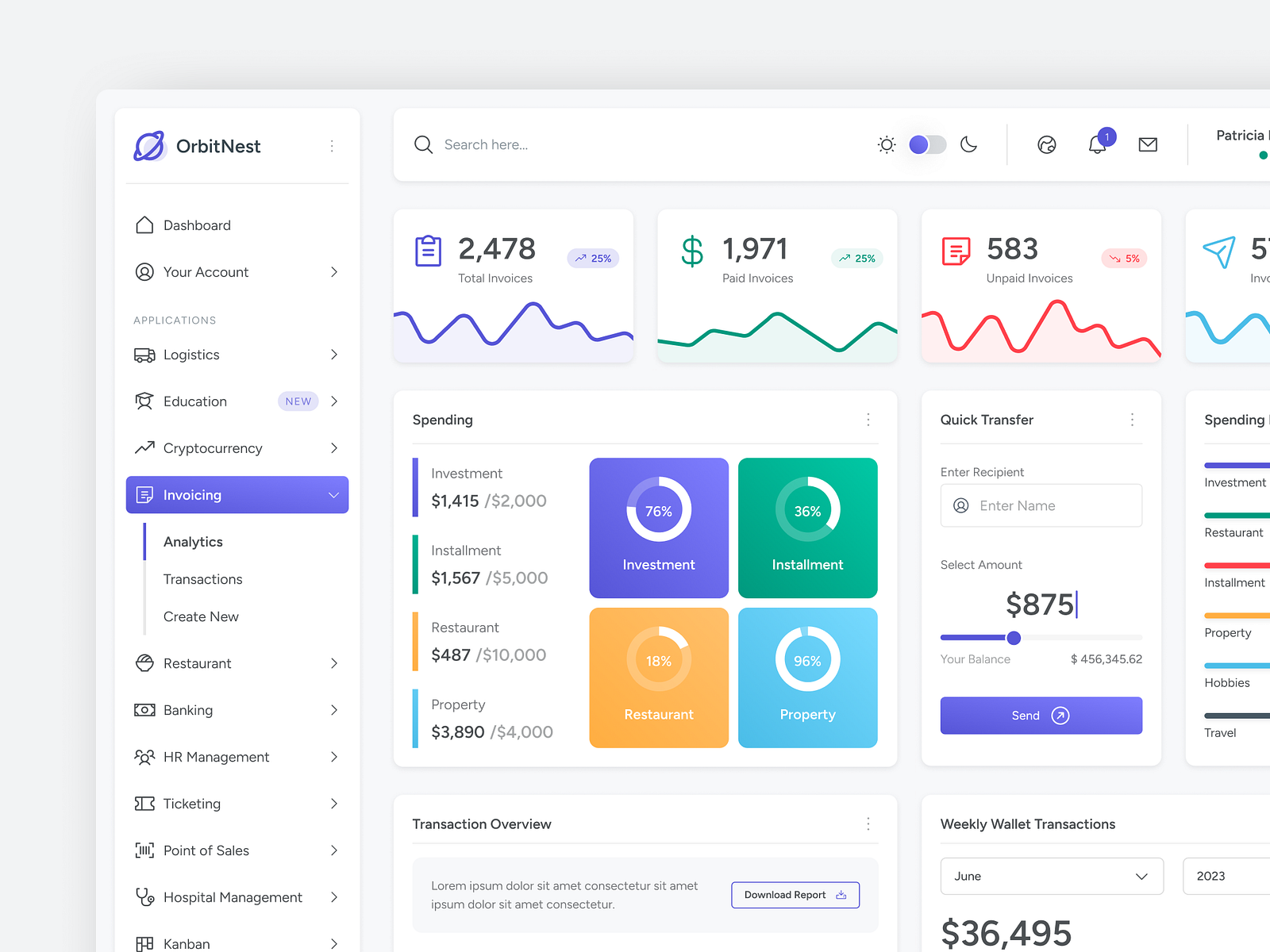
Task: Open the mail envelope icon
Action: [x=1148, y=144]
